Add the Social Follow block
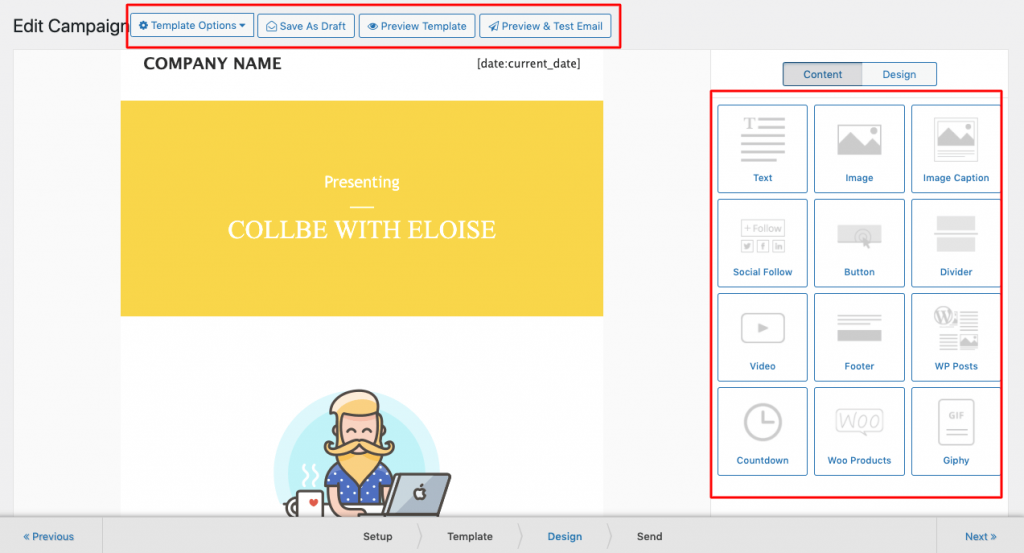This screenshot has width=1024, height=553. click(762, 243)
